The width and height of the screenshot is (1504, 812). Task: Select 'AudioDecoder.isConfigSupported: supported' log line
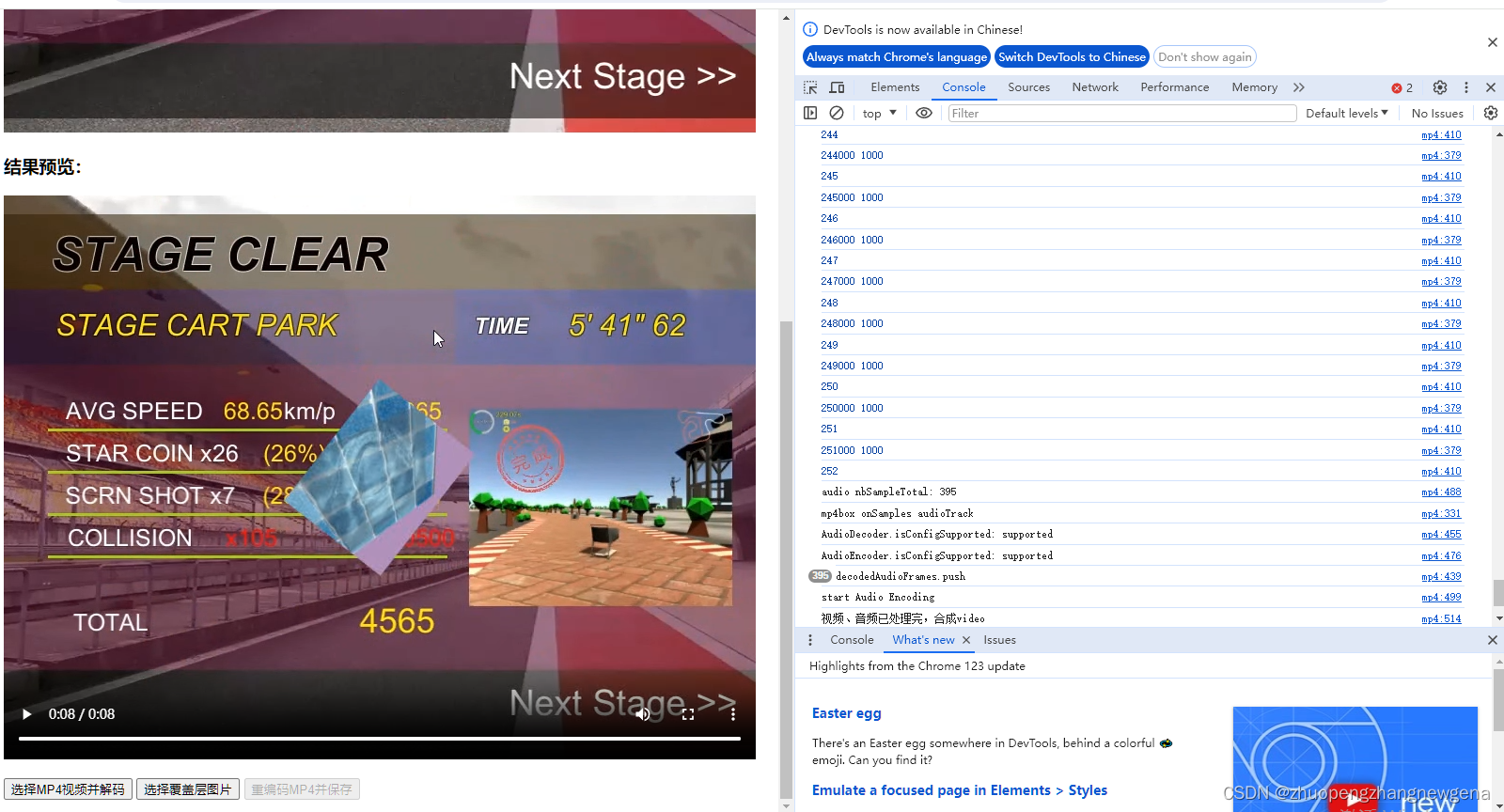point(937,535)
